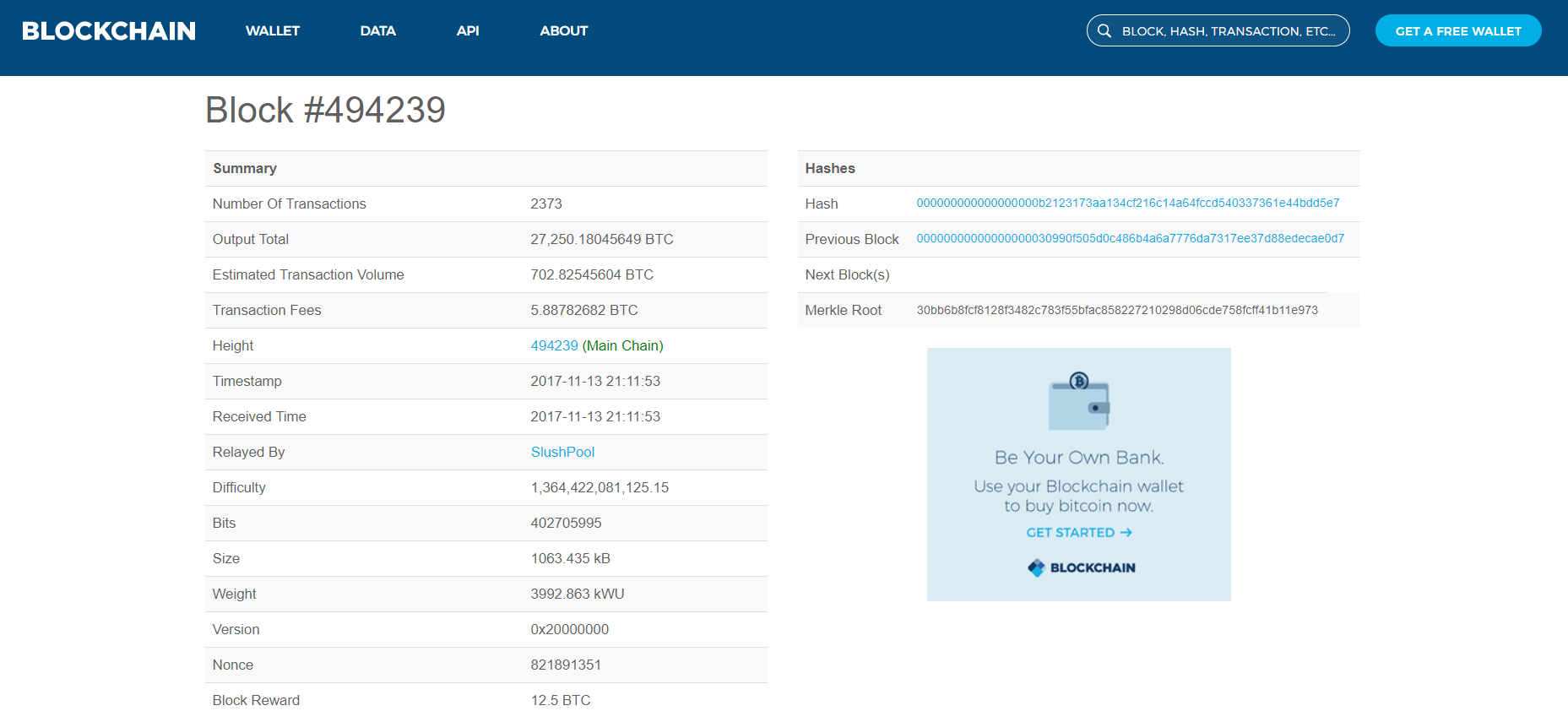The image size is (1568, 722).
Task: Click the (Main Chain) label
Action: click(x=623, y=345)
